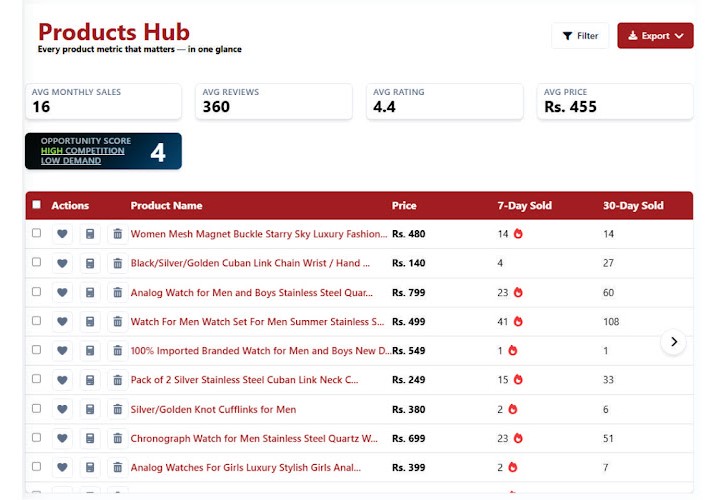Sort by the Product Name column header

[166, 205]
